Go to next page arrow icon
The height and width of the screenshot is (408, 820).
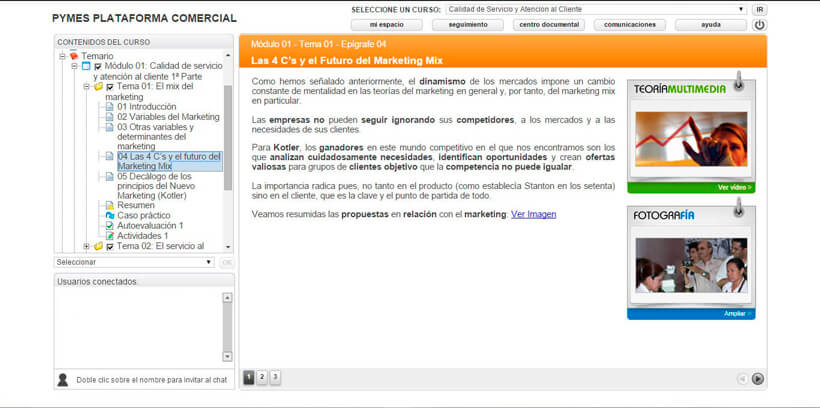tap(758, 378)
